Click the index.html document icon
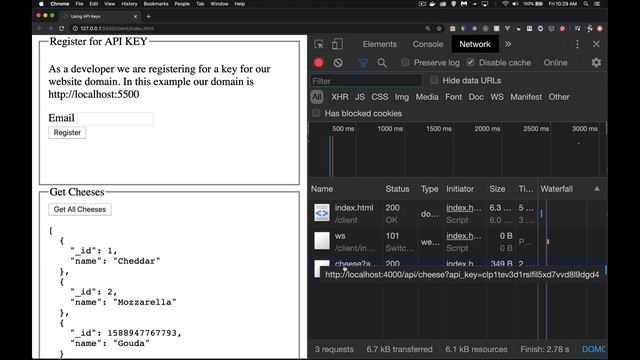The height and width of the screenshot is (360, 640). [x=322, y=213]
